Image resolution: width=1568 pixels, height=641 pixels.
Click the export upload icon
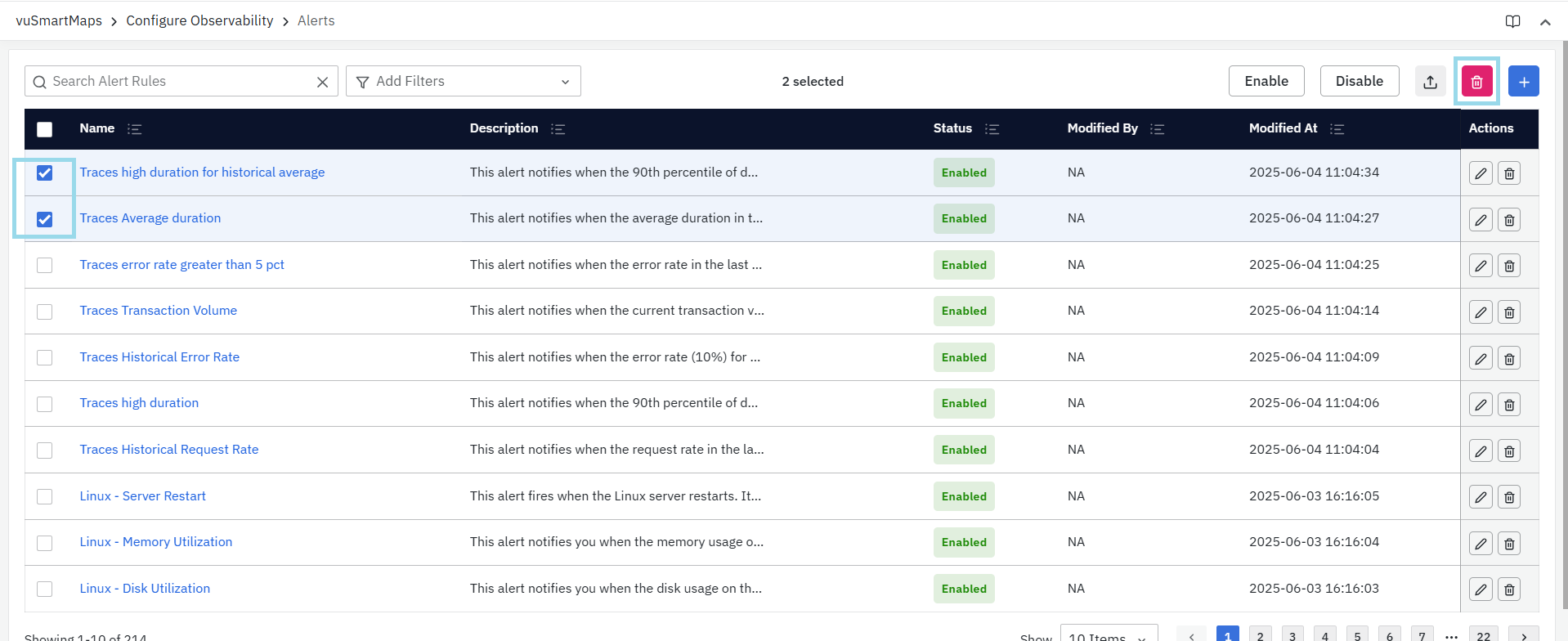(x=1430, y=82)
